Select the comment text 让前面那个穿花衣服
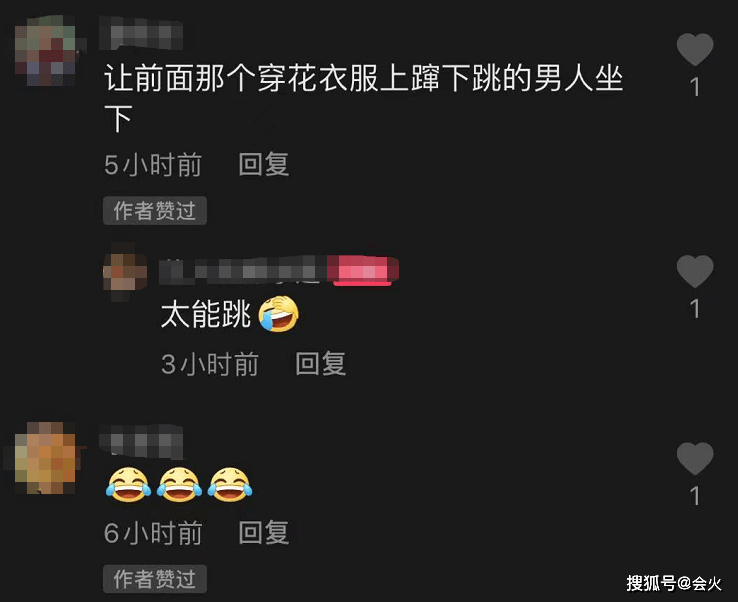This screenshot has height=602, width=738. pyautogui.click(x=241, y=78)
